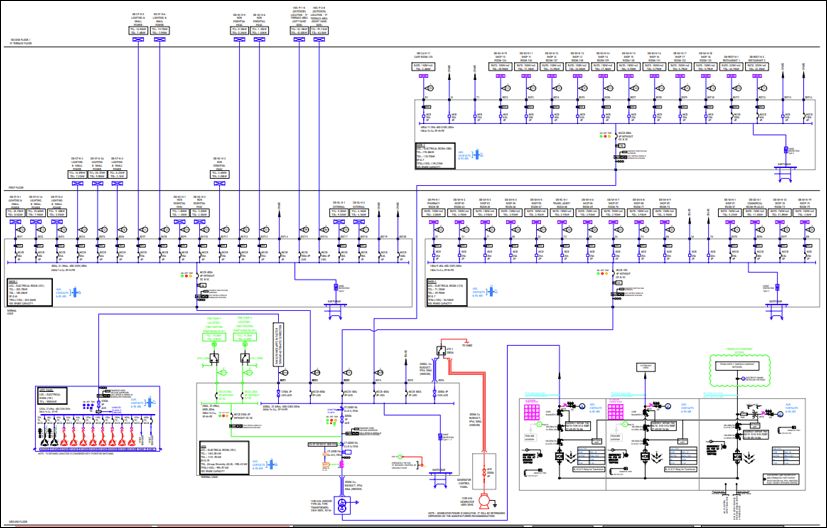This screenshot has width=827, height=528.
Task: Select the right green changeover switch symbol
Action: click(245, 357)
